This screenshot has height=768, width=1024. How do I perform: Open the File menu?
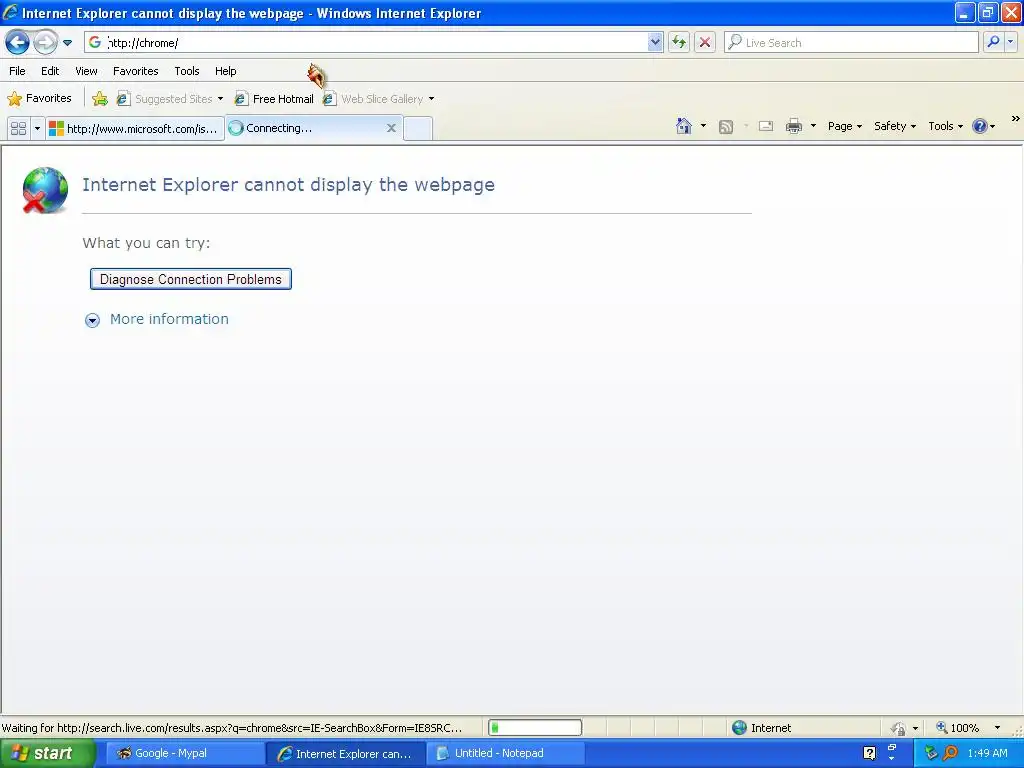17,71
